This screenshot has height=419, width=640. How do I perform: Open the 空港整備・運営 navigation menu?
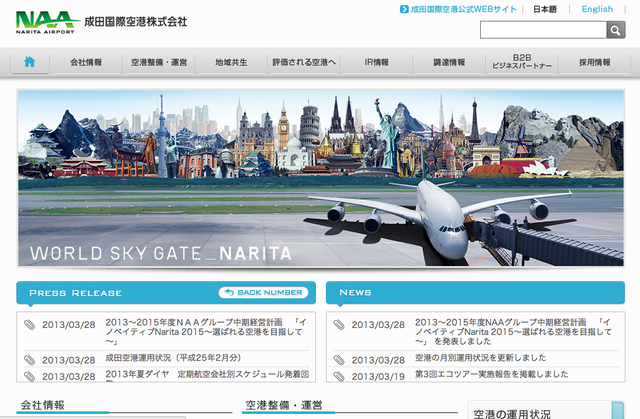point(159,62)
